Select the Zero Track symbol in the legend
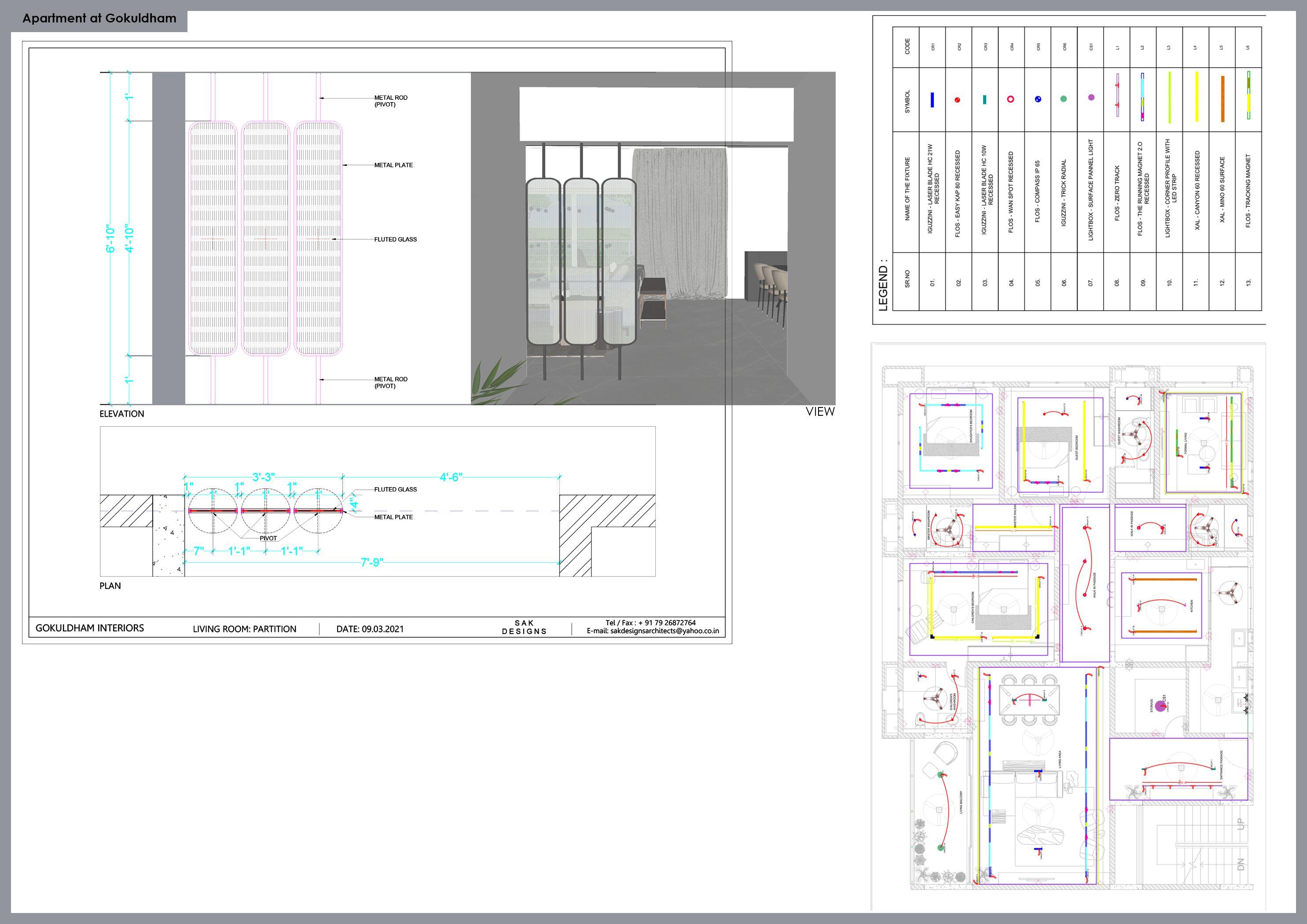This screenshot has height=924, width=1307. point(1117,95)
